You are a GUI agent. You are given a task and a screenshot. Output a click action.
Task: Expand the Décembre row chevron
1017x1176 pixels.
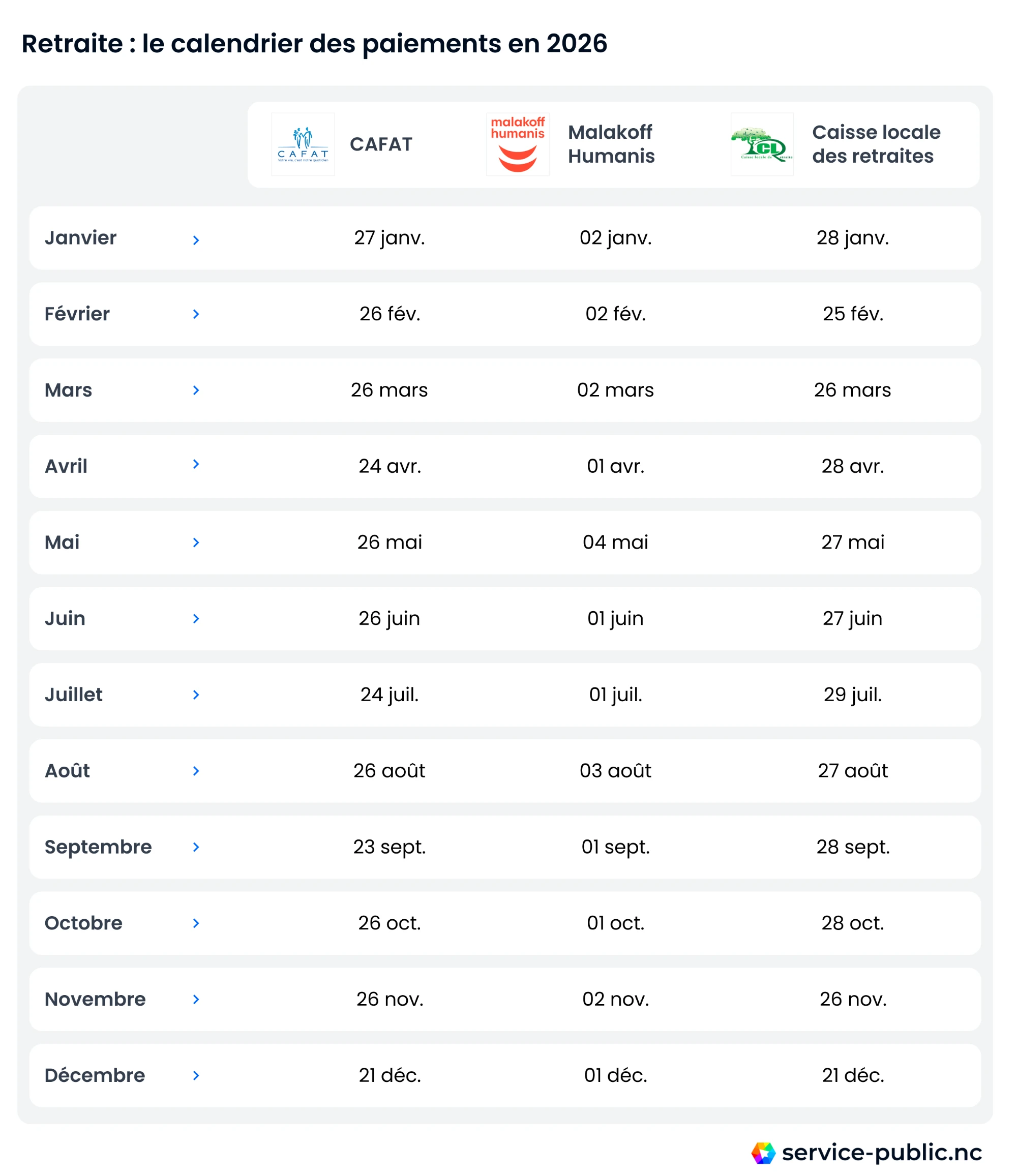click(x=196, y=1075)
